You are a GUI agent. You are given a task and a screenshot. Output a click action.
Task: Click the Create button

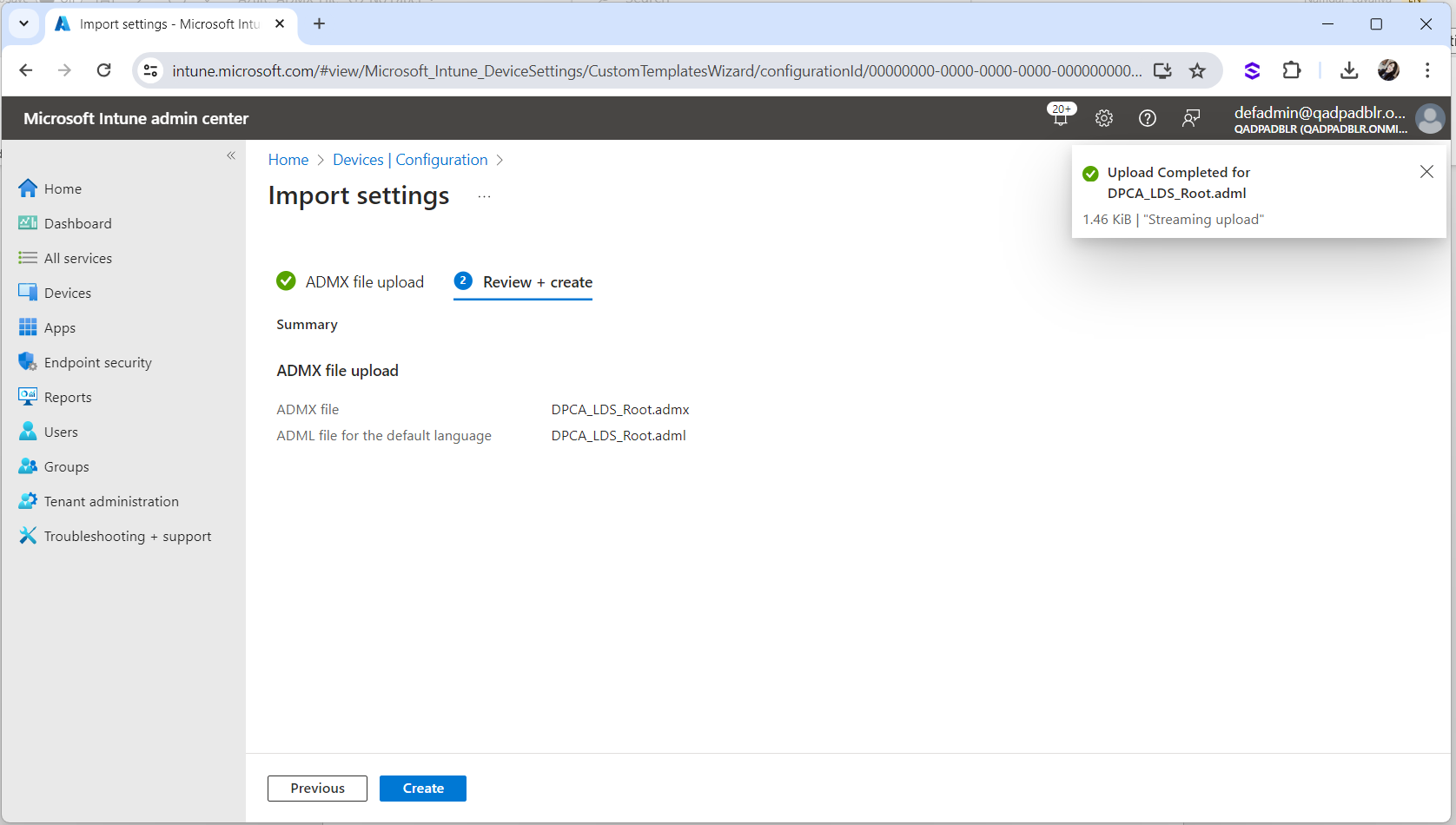pyautogui.click(x=423, y=789)
